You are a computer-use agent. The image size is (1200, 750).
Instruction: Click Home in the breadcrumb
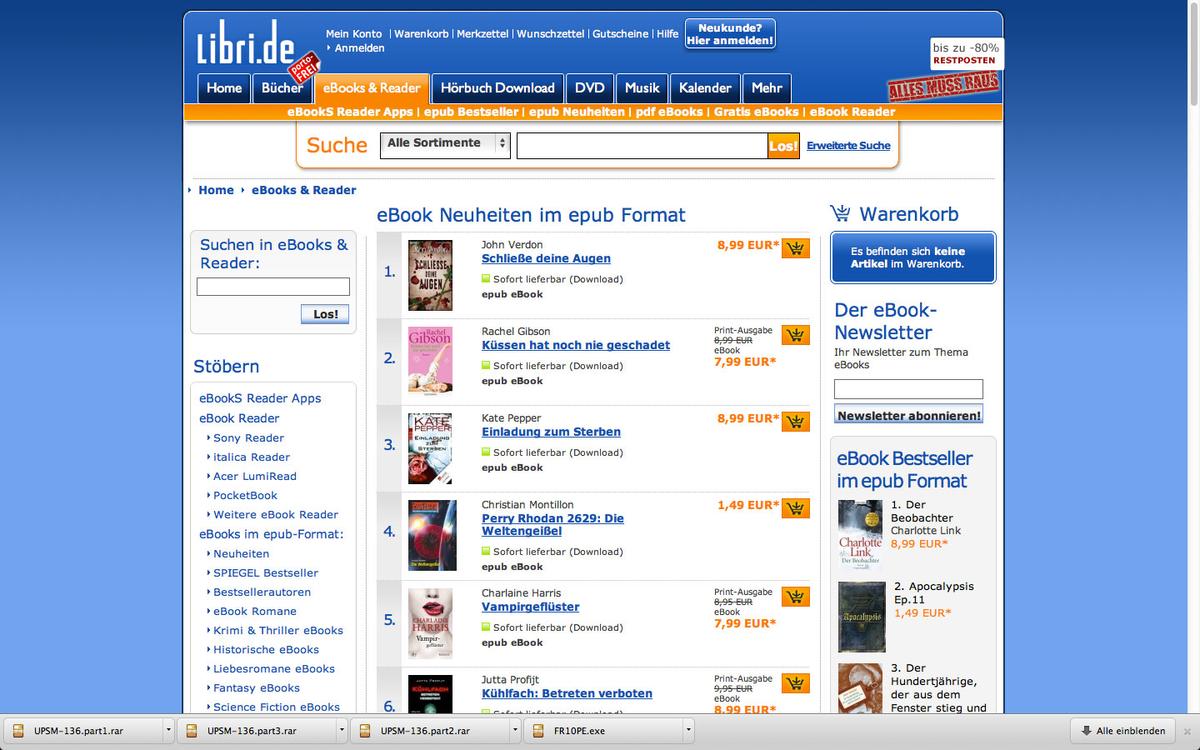coord(216,190)
